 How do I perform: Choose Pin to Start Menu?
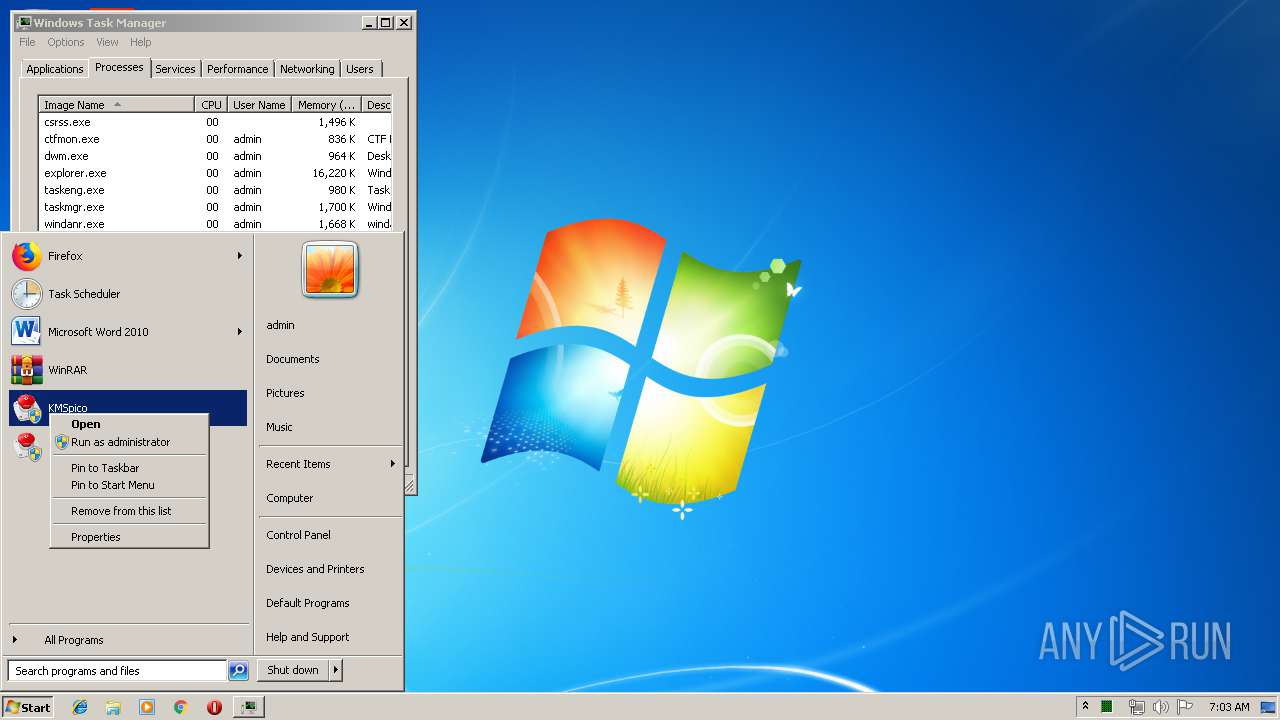(129, 485)
